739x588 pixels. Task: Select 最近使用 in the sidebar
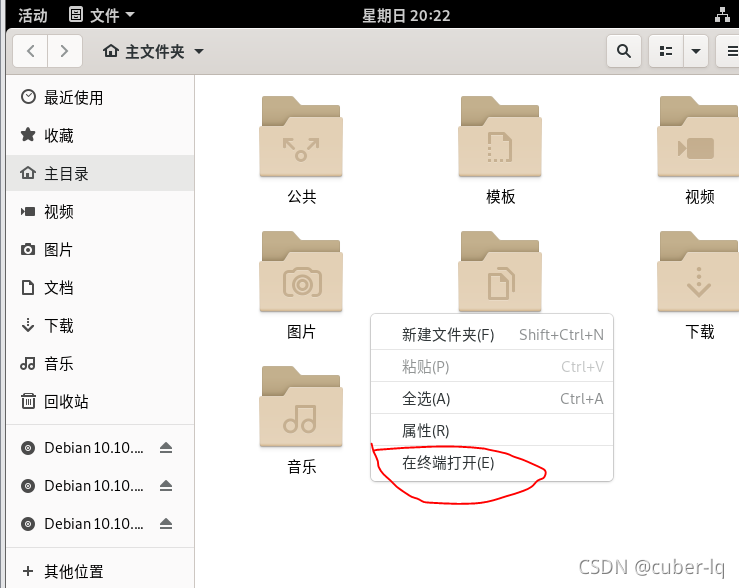[100, 98]
